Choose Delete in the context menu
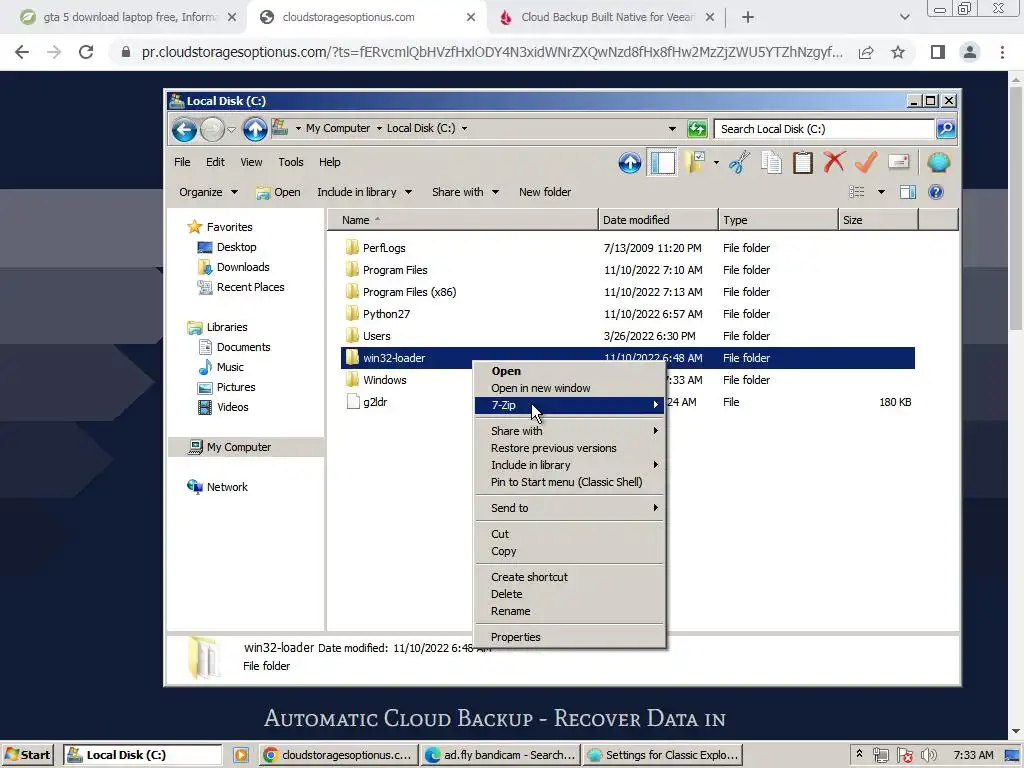 569,594
